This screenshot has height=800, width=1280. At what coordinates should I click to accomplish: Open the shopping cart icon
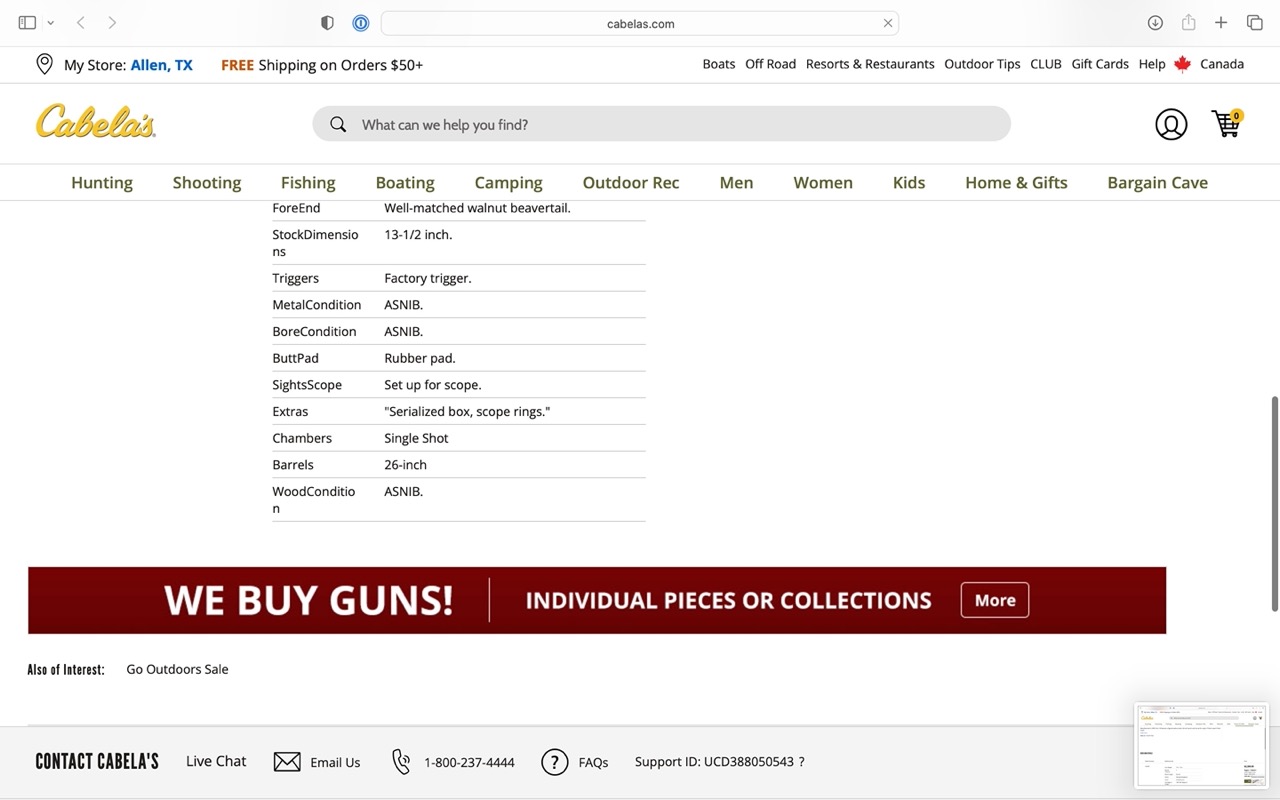[x=1225, y=124]
